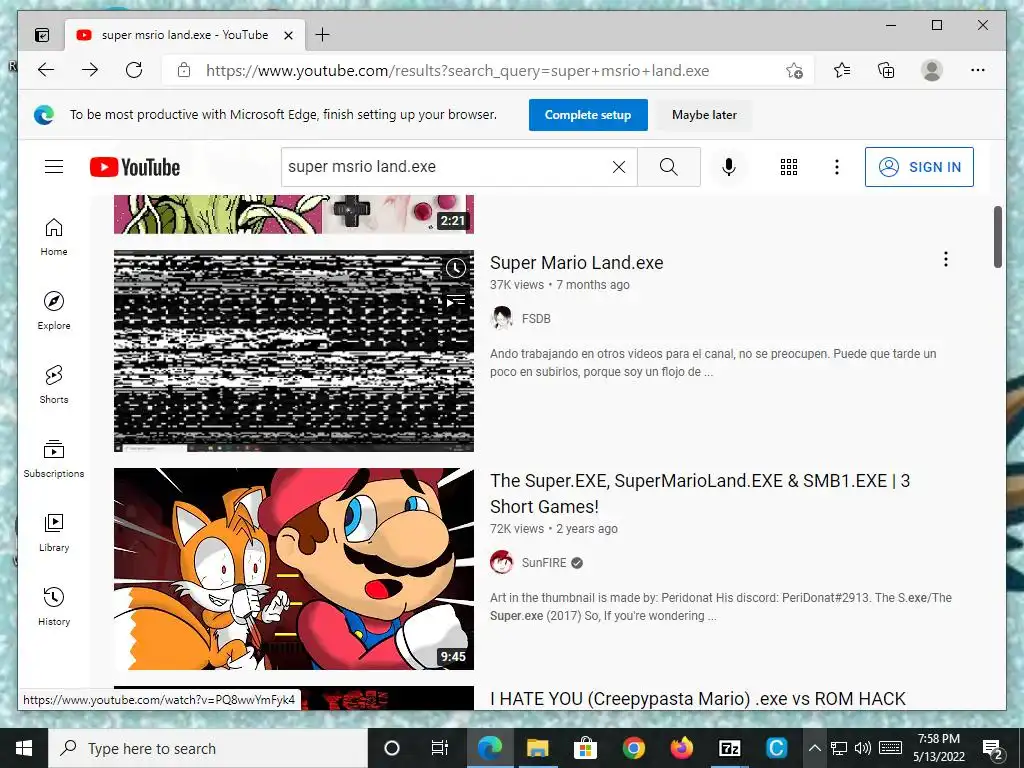This screenshot has height=768, width=1024.
Task: Click the Windows taskbar search box
Action: 208,748
